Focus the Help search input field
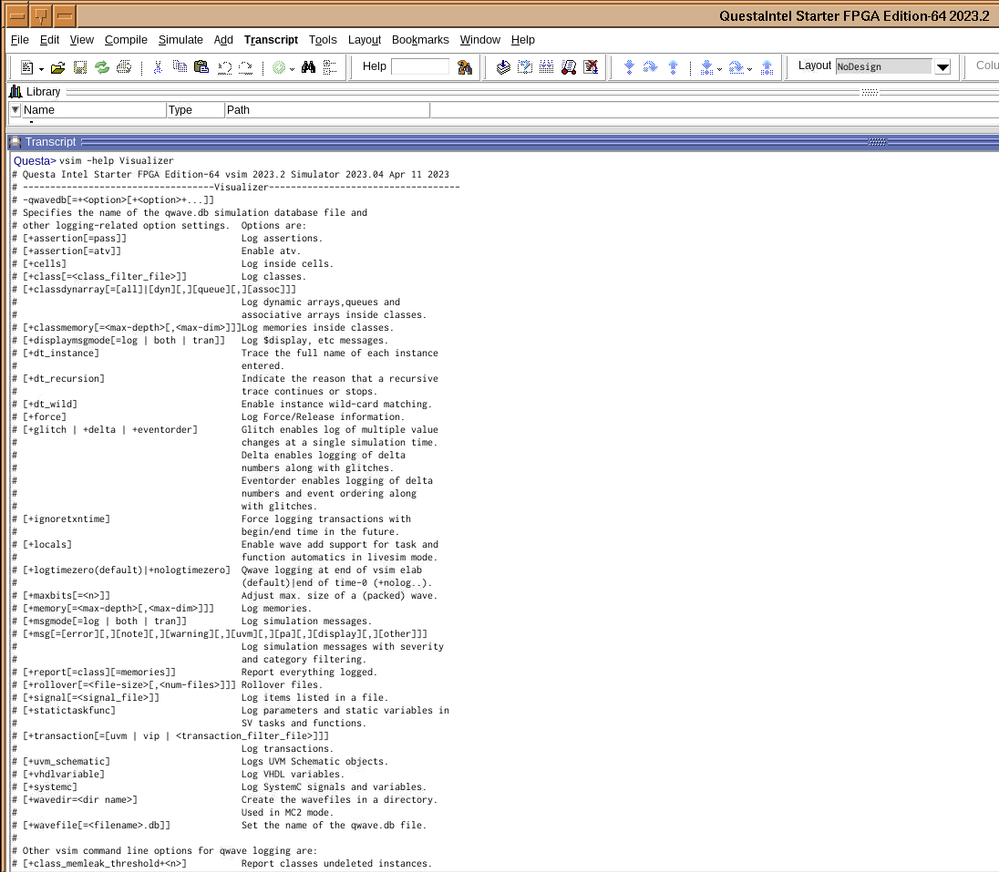 420,66
